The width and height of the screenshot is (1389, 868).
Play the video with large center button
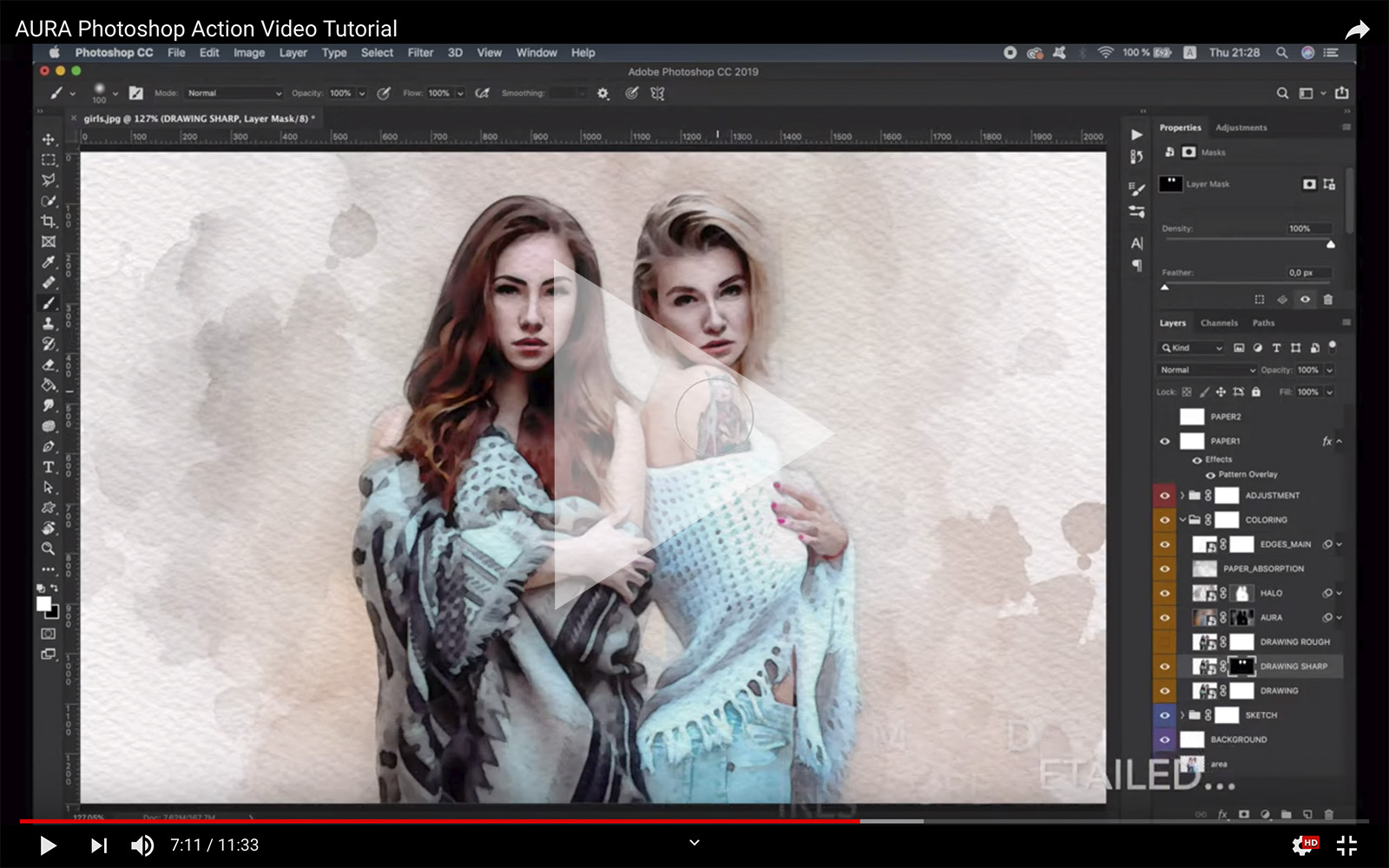(x=694, y=434)
